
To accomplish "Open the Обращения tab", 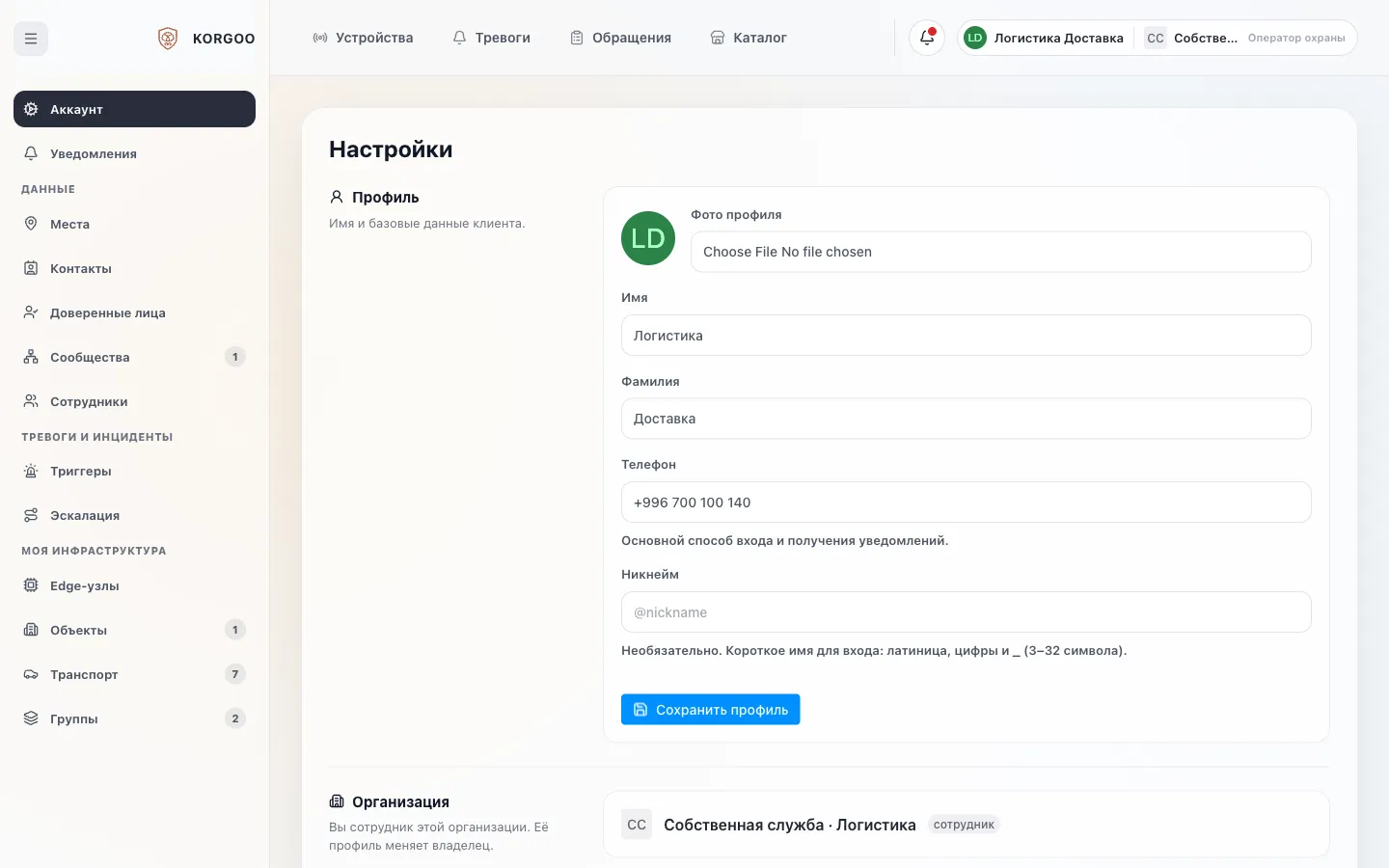I will pos(620,38).
